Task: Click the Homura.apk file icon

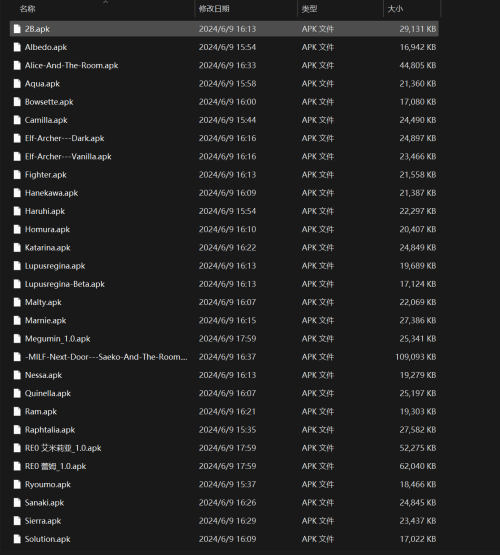Action: [17, 229]
